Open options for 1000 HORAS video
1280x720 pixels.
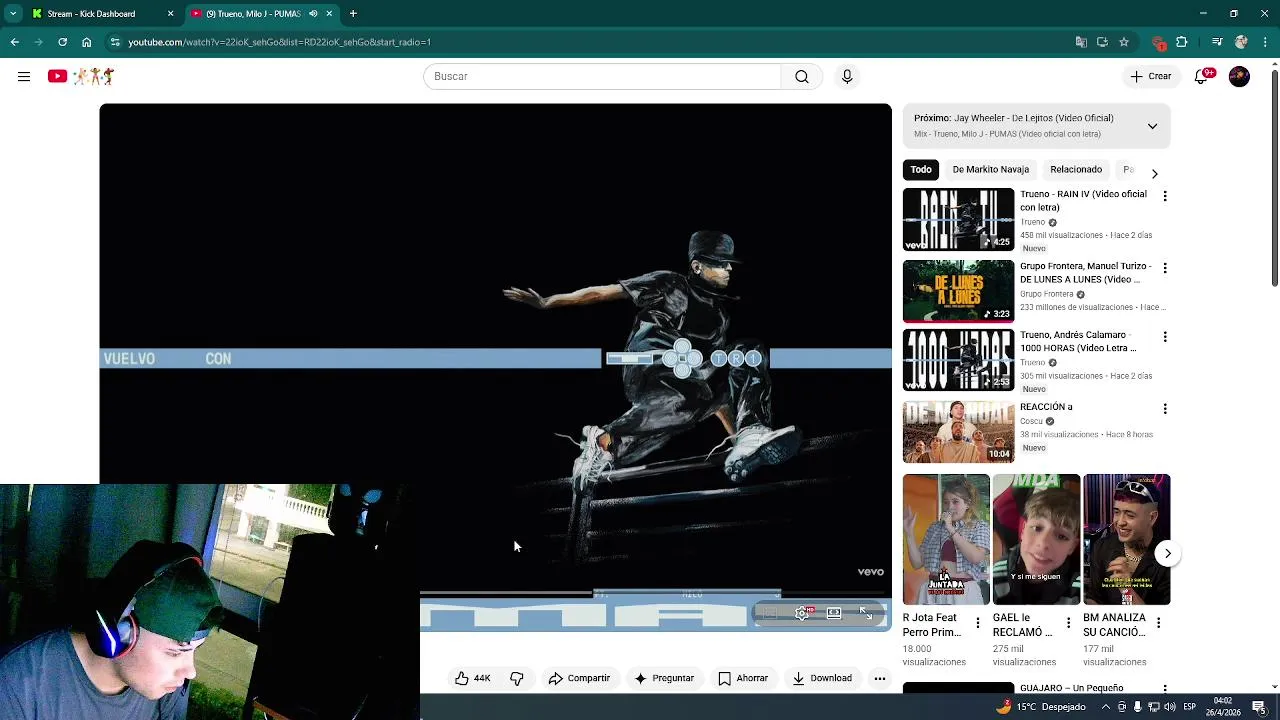click(1164, 337)
